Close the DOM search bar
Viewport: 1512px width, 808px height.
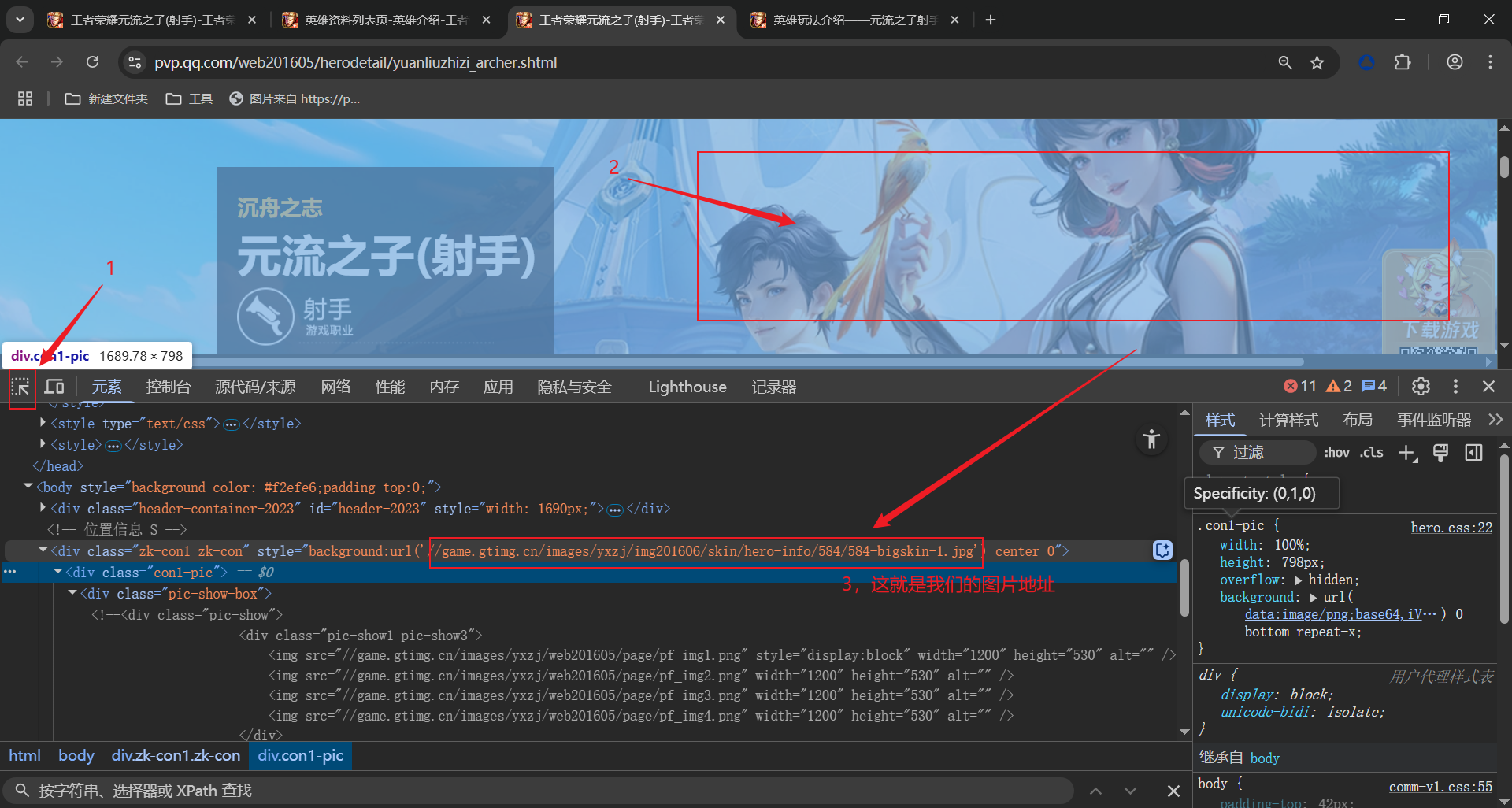click(1173, 791)
